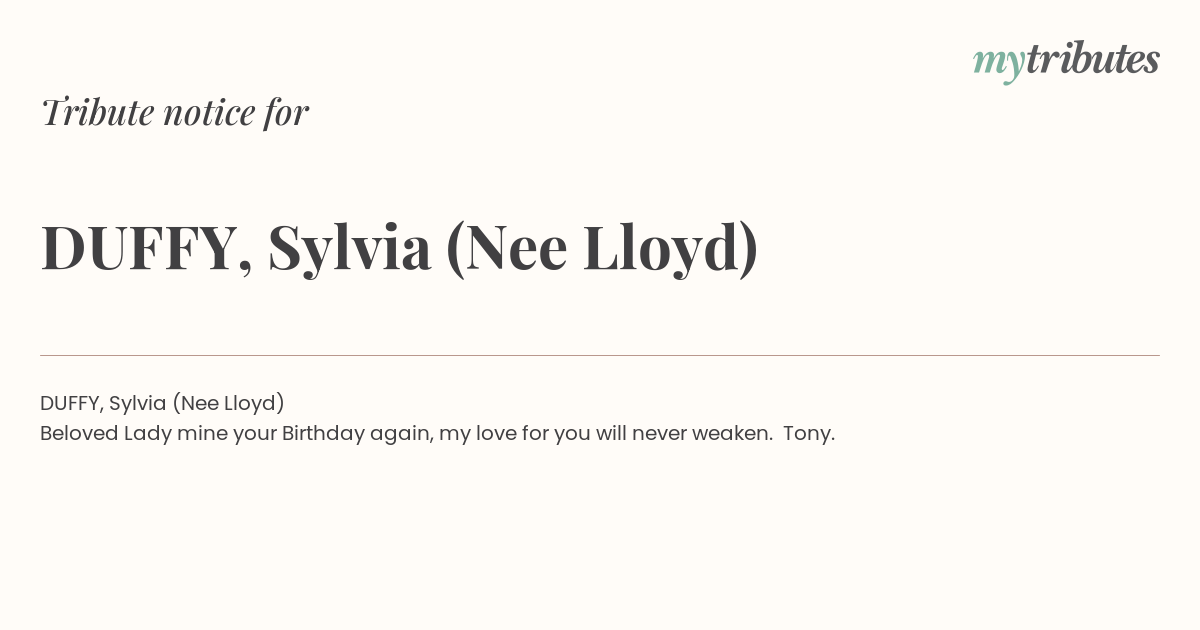The height and width of the screenshot is (630, 1200).
Task: Click the phrase "will never weaken"
Action: click(x=684, y=433)
